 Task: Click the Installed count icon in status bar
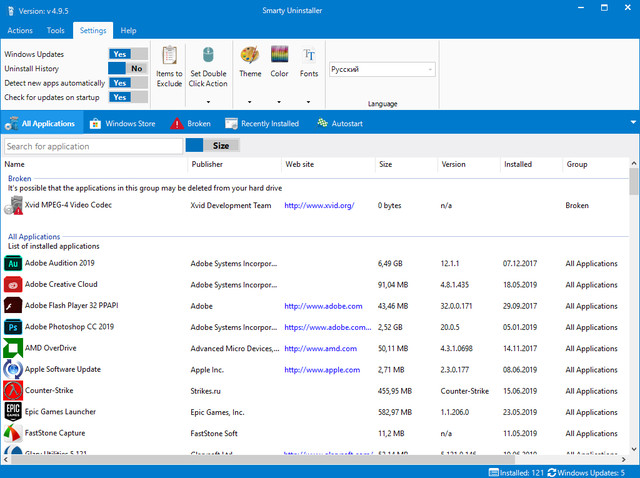(x=494, y=473)
